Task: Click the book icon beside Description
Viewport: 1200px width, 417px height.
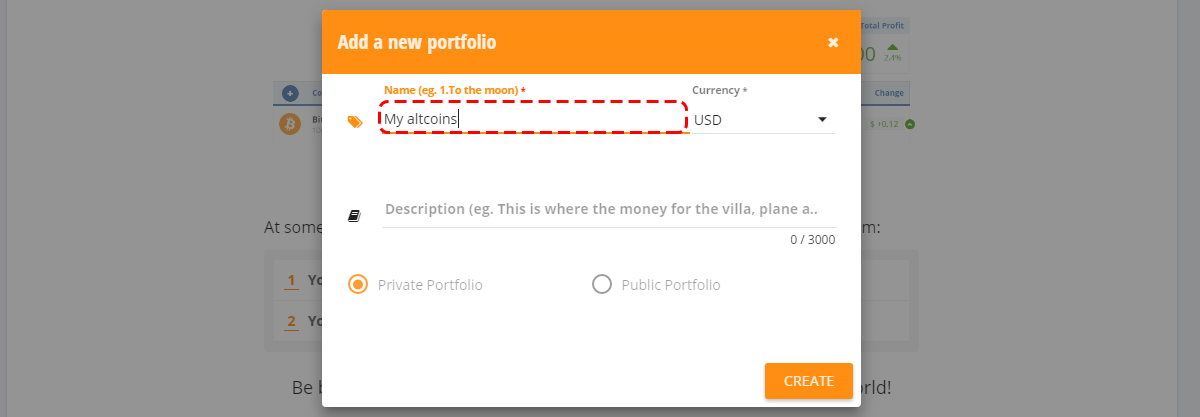Action: click(354, 215)
